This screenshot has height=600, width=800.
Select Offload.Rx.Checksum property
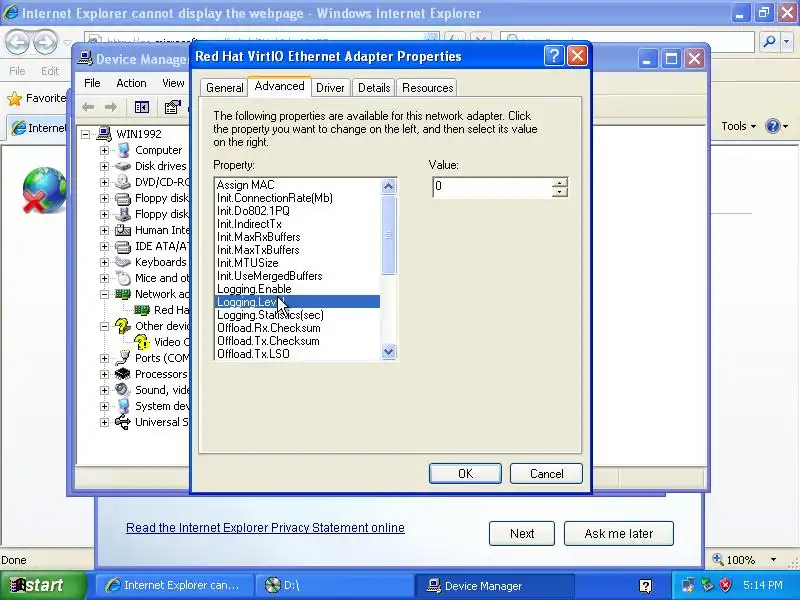coord(268,328)
